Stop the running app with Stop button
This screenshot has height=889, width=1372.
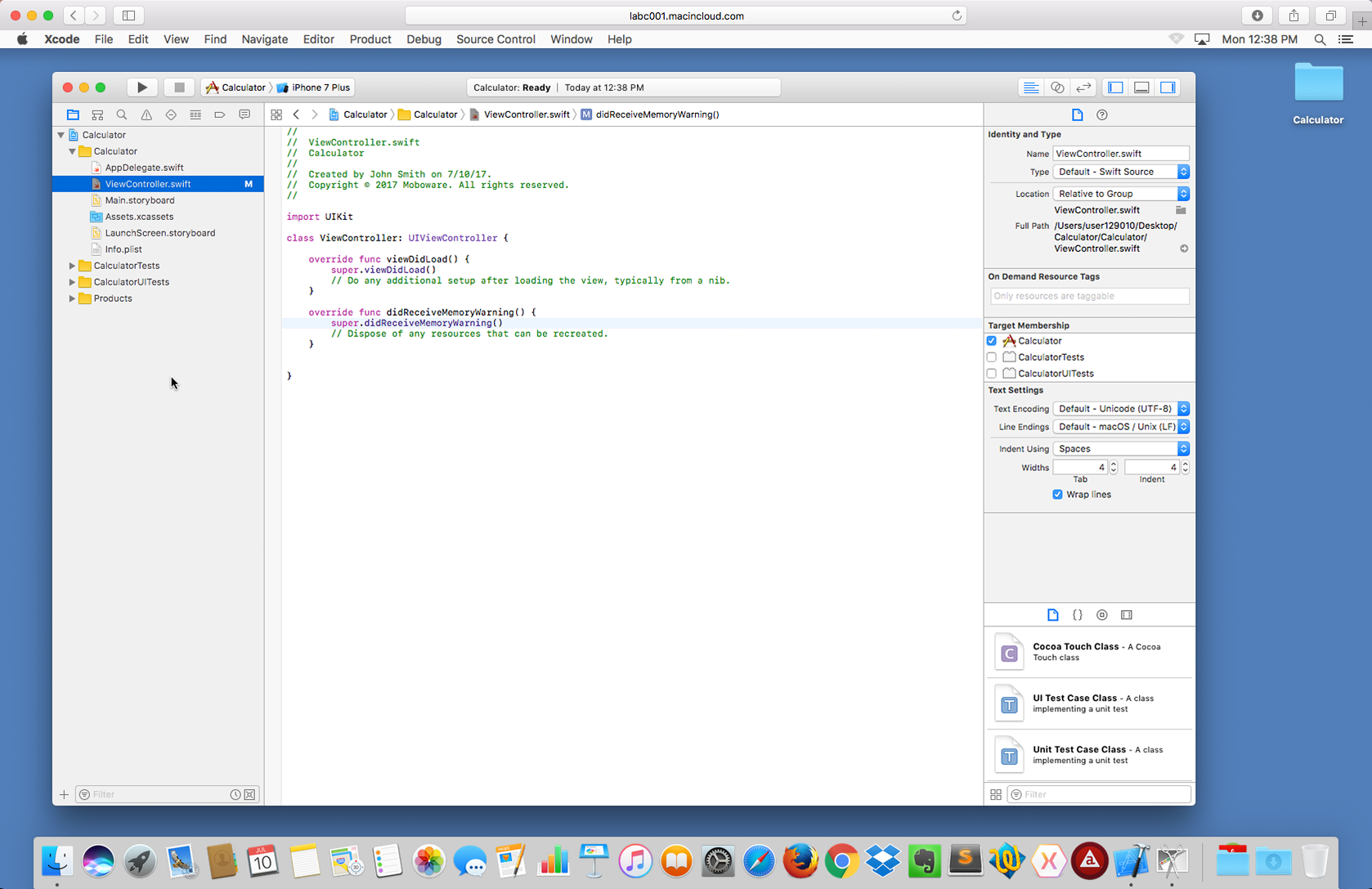(179, 88)
